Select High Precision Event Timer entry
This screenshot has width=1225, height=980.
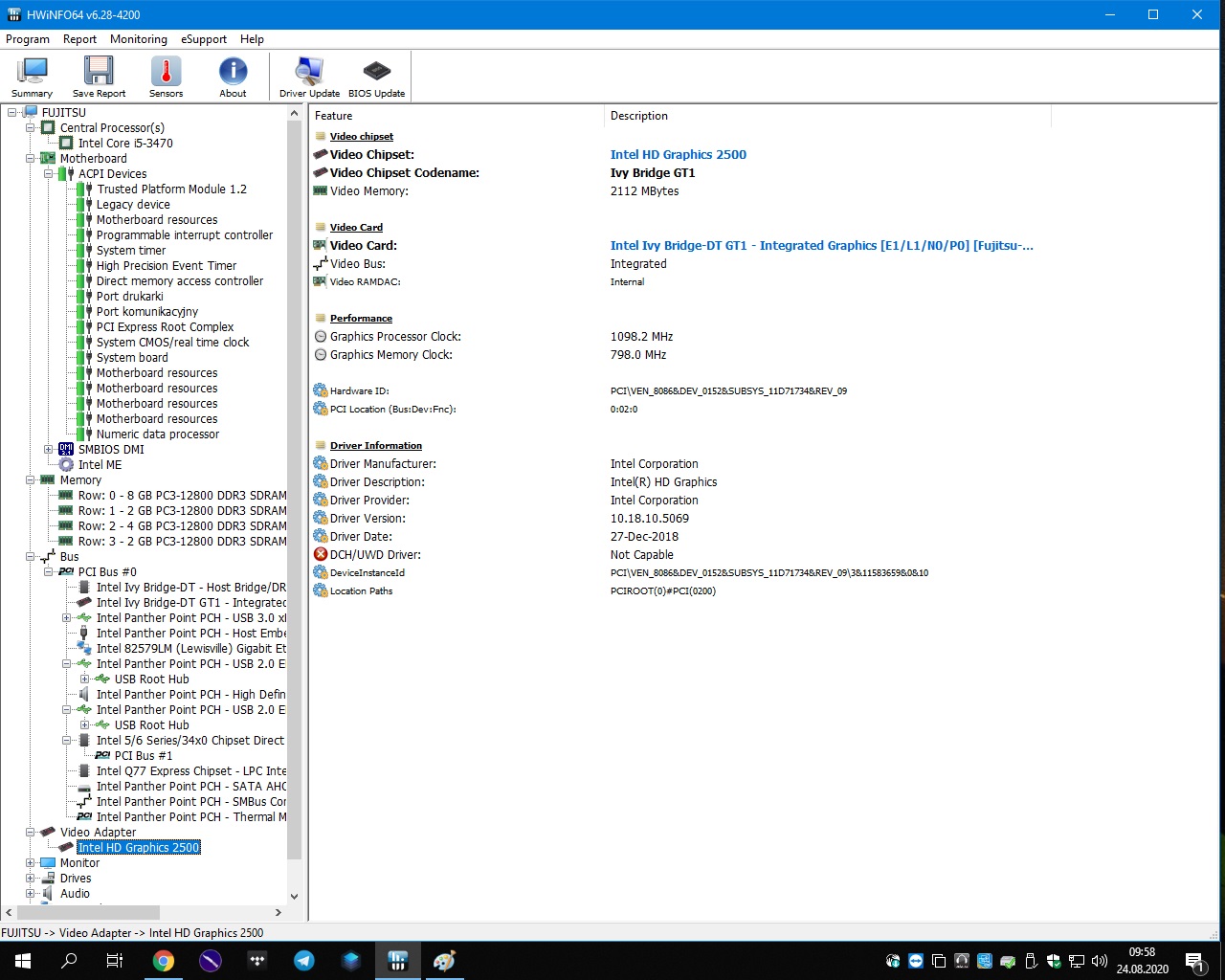click(x=167, y=265)
